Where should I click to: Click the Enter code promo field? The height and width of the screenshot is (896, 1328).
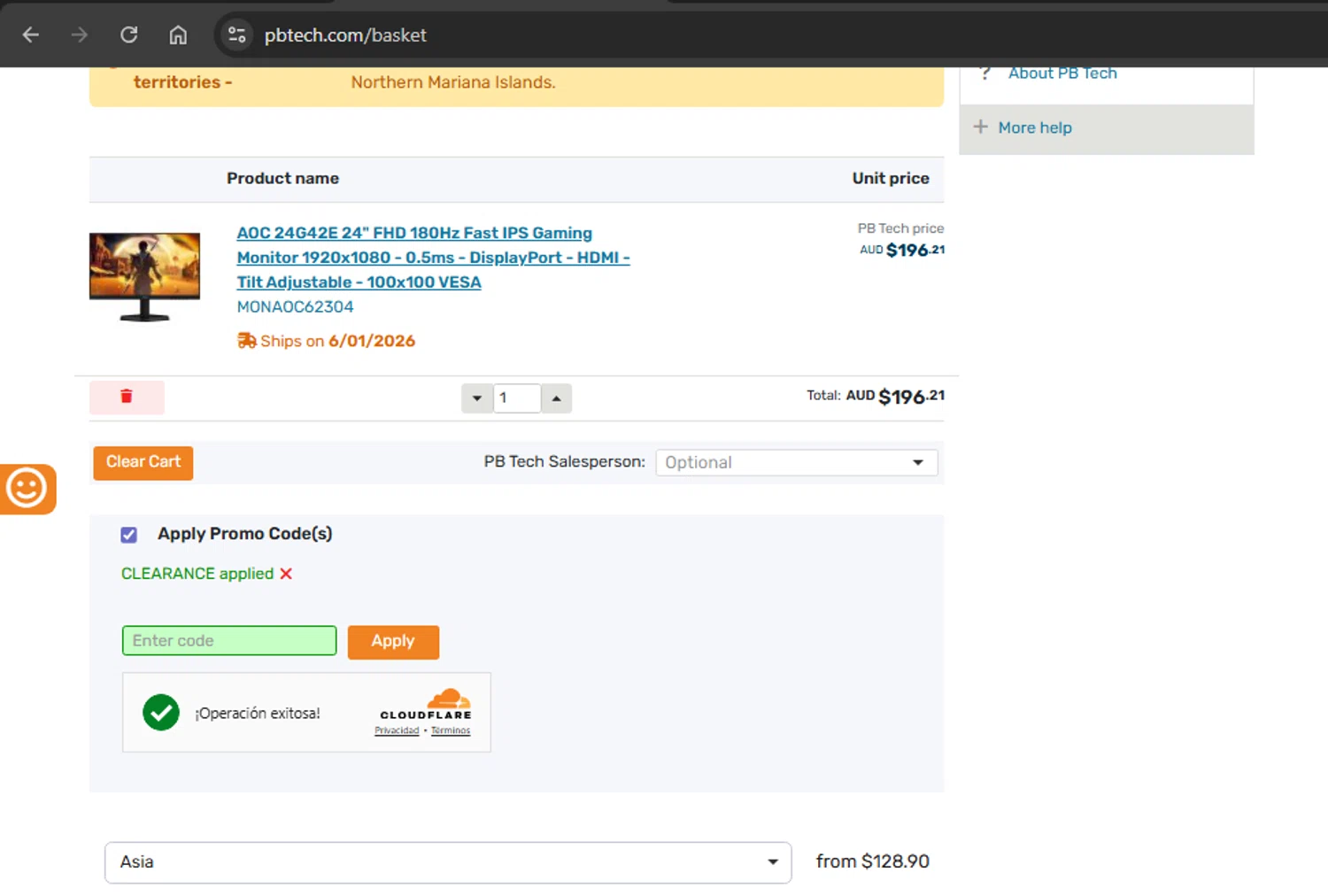point(229,640)
